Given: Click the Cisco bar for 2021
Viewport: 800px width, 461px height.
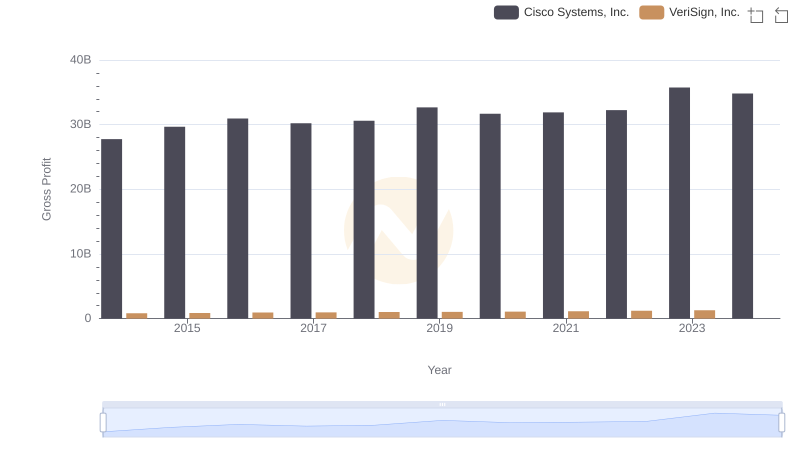Looking at the screenshot, I should tap(554, 216).
